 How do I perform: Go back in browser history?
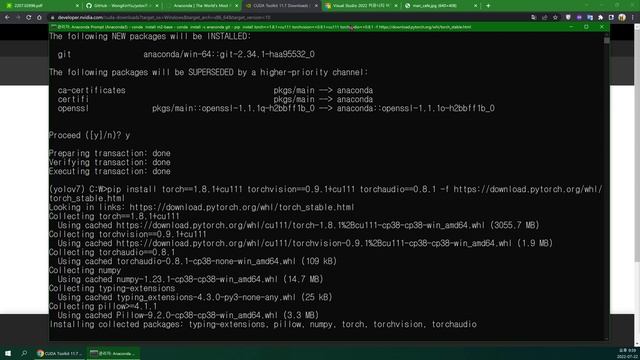tap(7, 18)
